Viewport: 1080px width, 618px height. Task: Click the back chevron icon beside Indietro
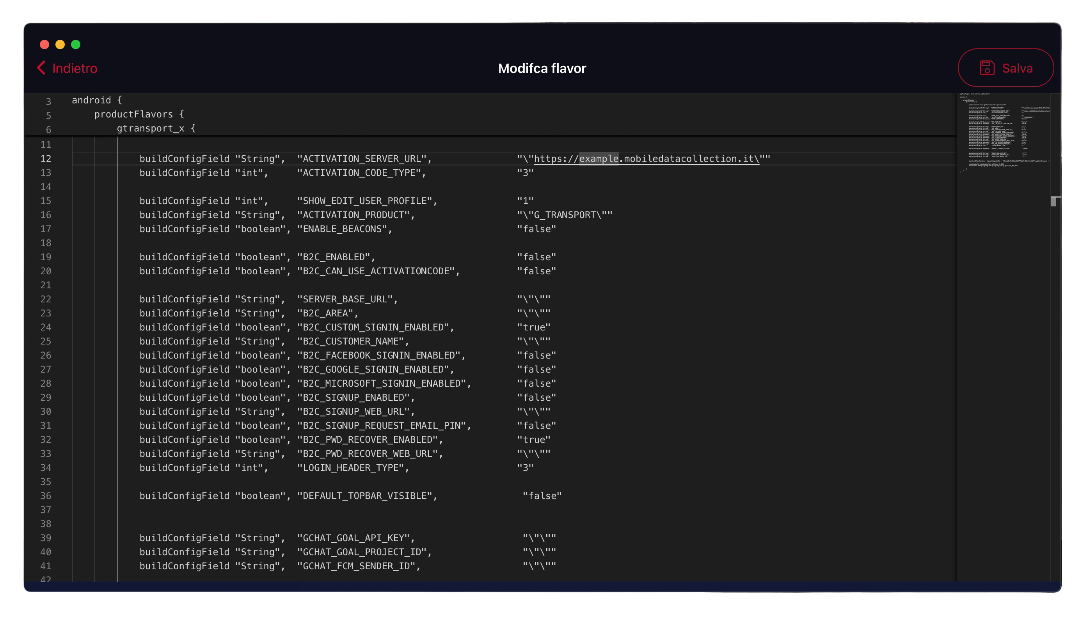41,68
